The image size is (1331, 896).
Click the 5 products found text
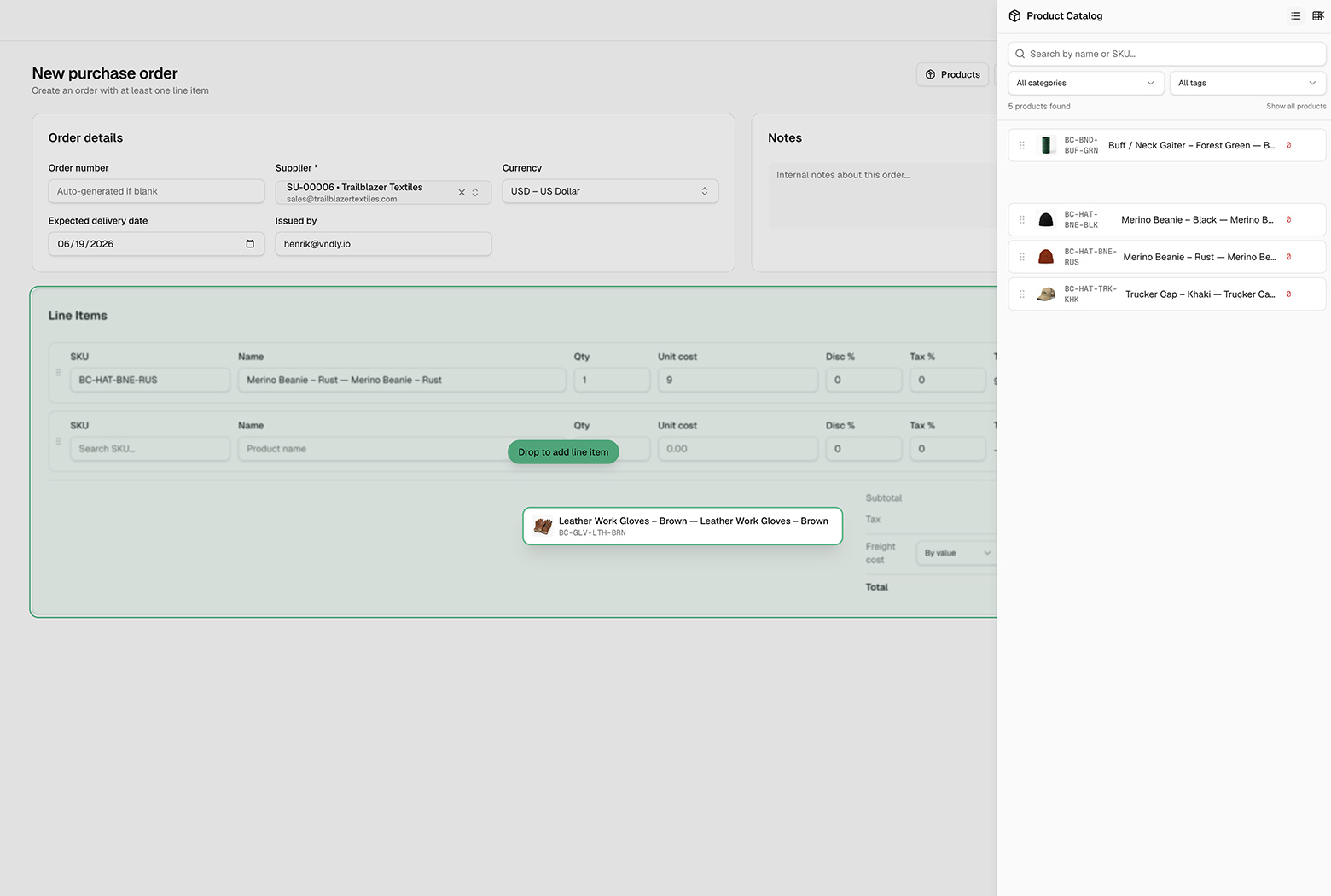pos(1039,107)
